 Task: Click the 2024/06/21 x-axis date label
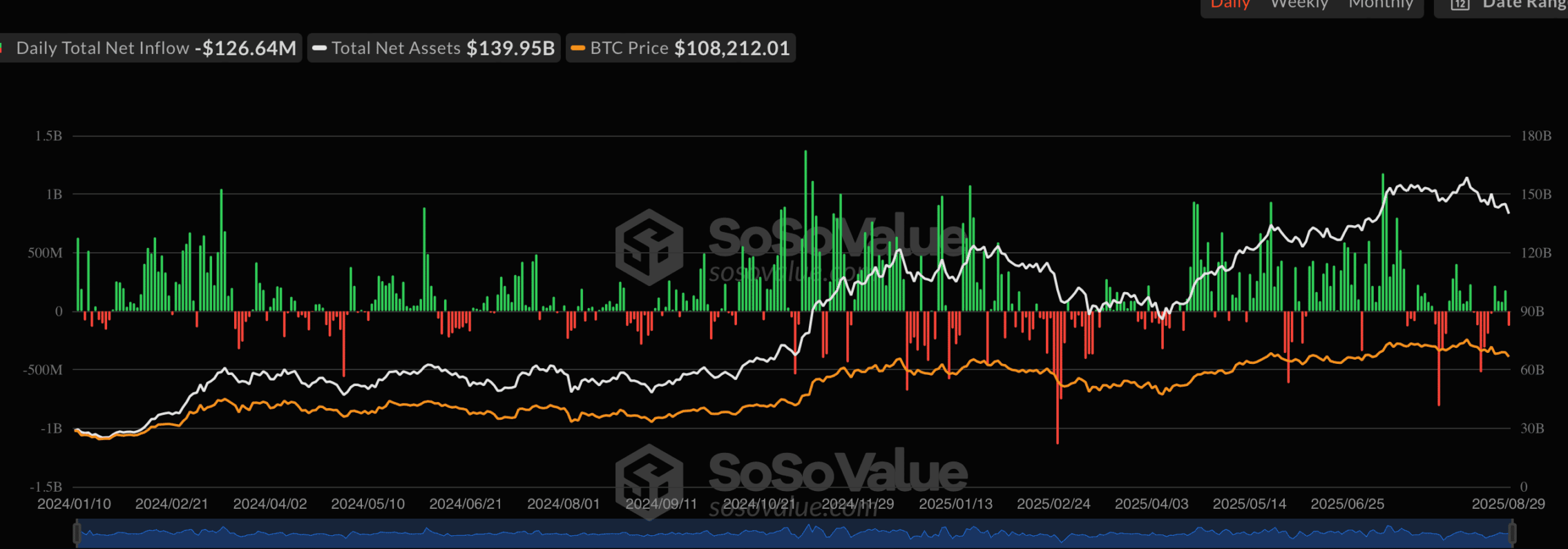(466, 504)
